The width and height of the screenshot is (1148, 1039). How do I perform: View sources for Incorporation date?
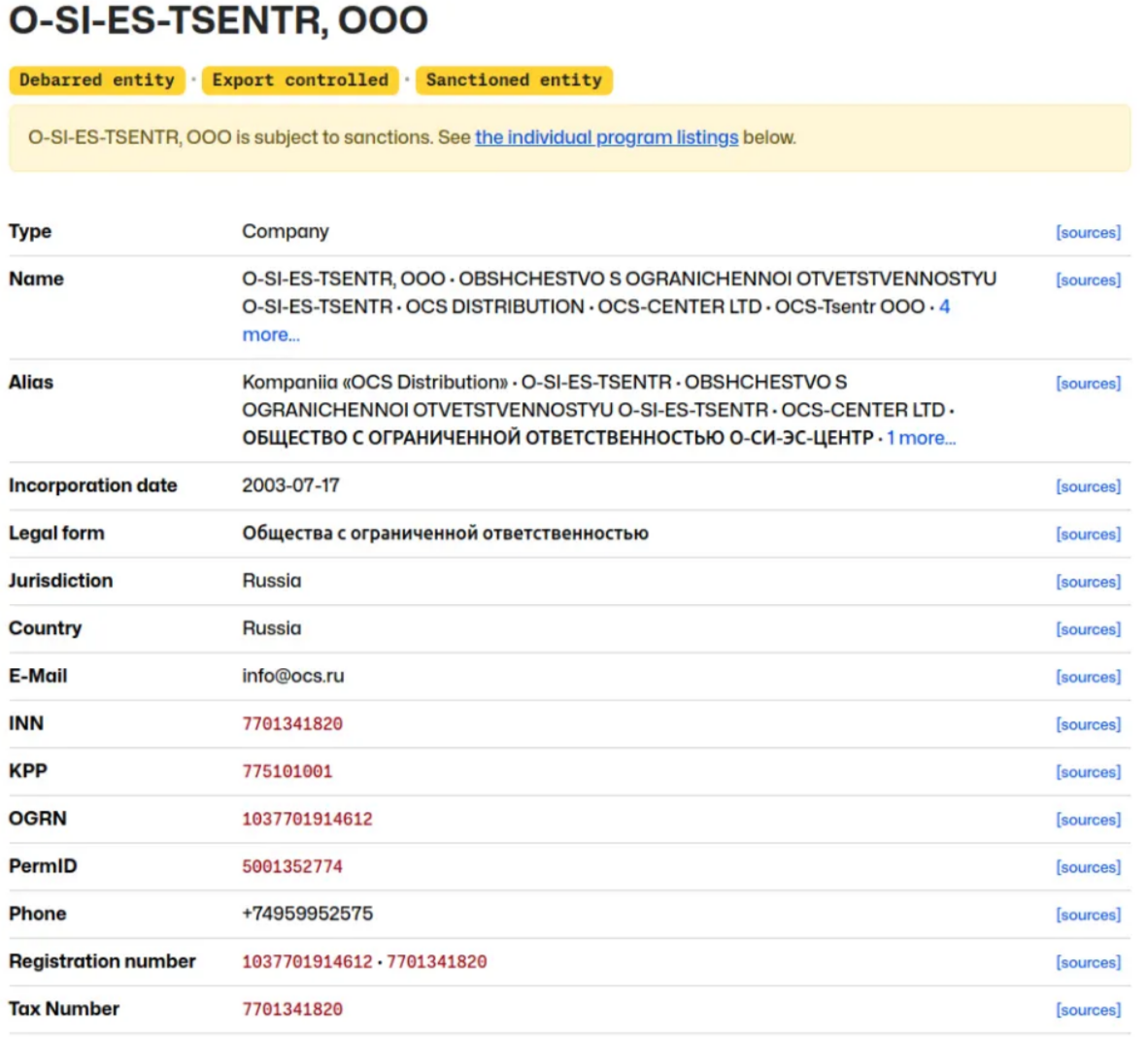(1088, 486)
